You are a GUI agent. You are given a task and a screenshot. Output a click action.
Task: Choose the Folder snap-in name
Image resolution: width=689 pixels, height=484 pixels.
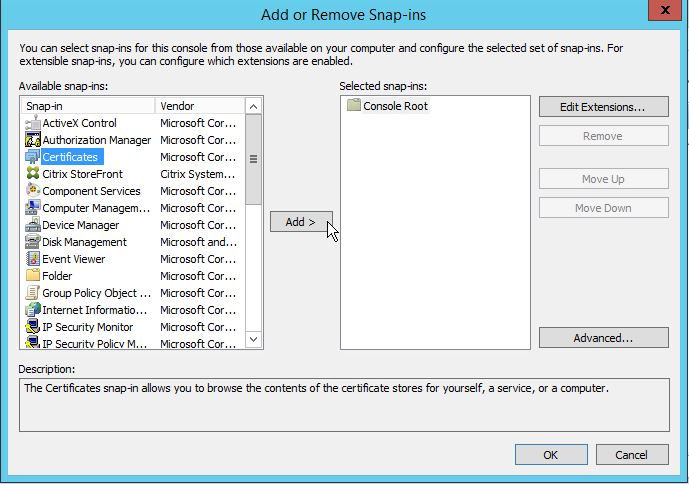57,276
